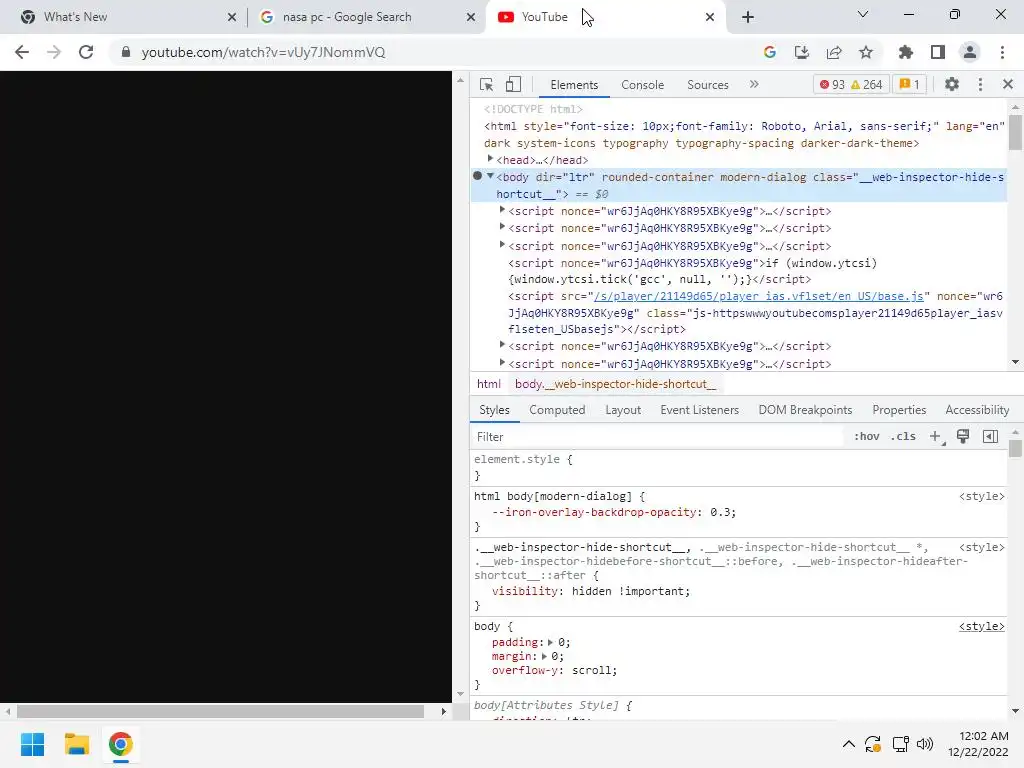Expand the first script nonce node
1024x768 pixels.
click(502, 210)
